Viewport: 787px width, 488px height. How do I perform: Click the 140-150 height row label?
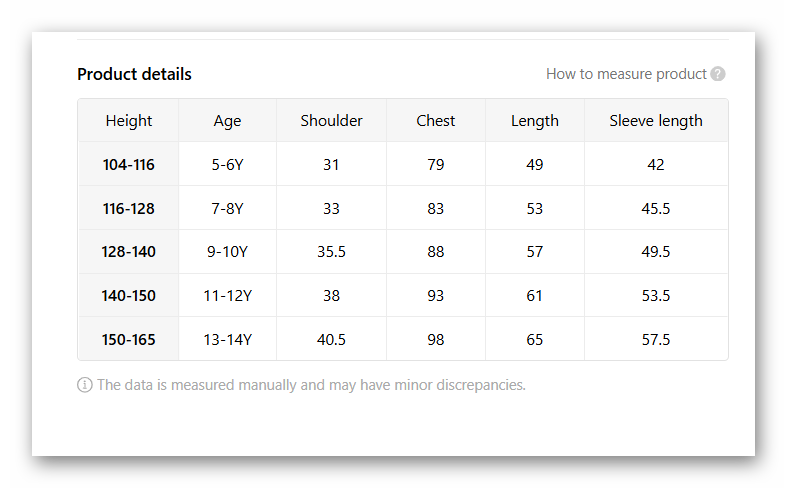tap(129, 296)
